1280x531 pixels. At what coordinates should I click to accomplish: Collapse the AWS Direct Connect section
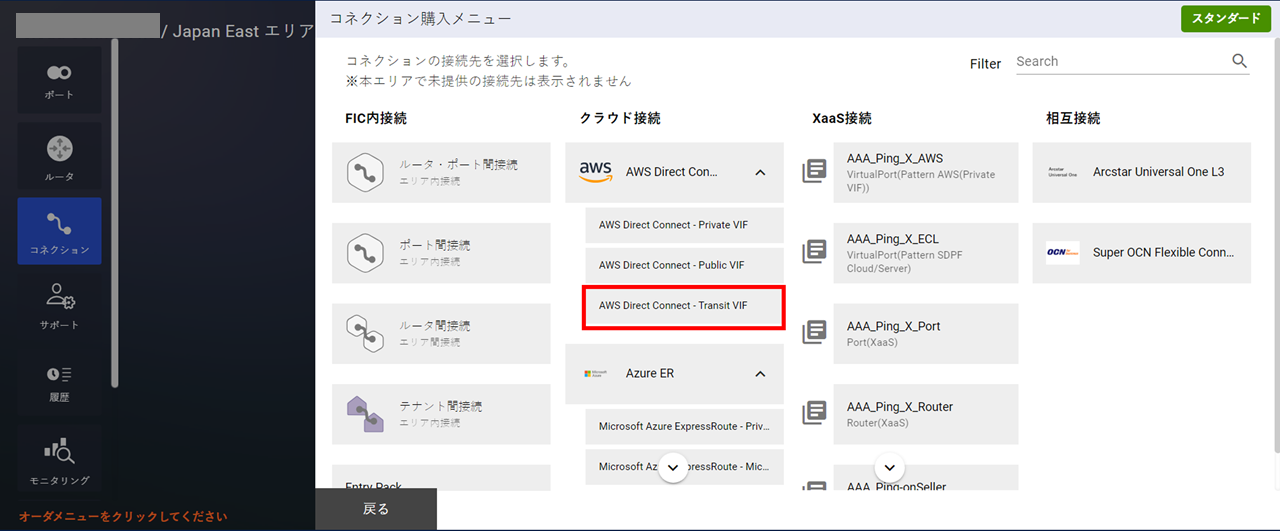[760, 172]
